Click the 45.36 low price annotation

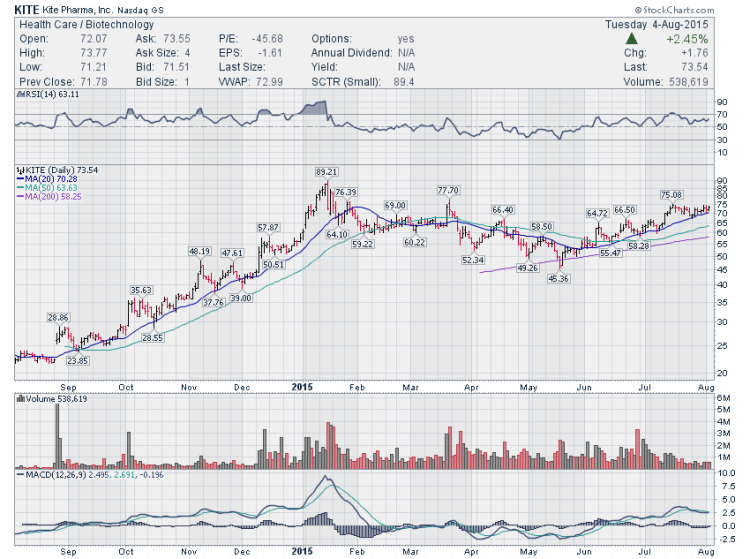pyautogui.click(x=559, y=278)
